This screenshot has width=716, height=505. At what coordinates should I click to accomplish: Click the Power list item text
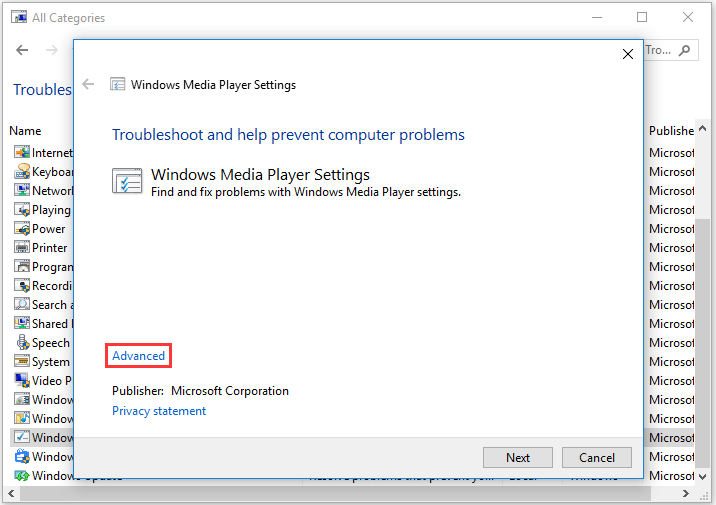pos(48,229)
